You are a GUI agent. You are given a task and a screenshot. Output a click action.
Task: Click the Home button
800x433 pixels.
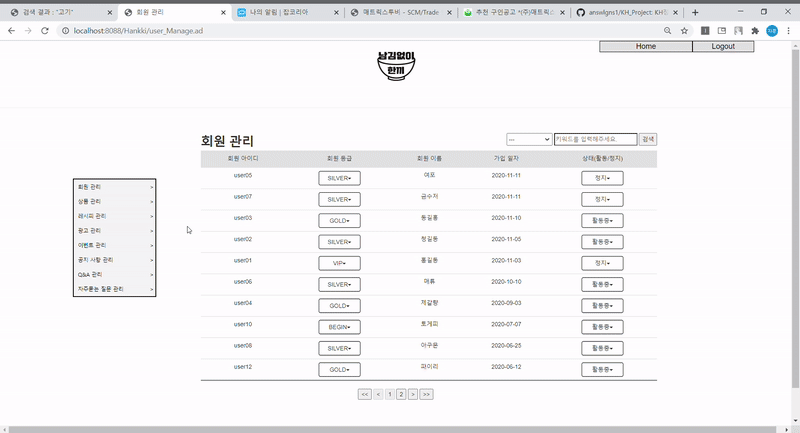click(645, 46)
